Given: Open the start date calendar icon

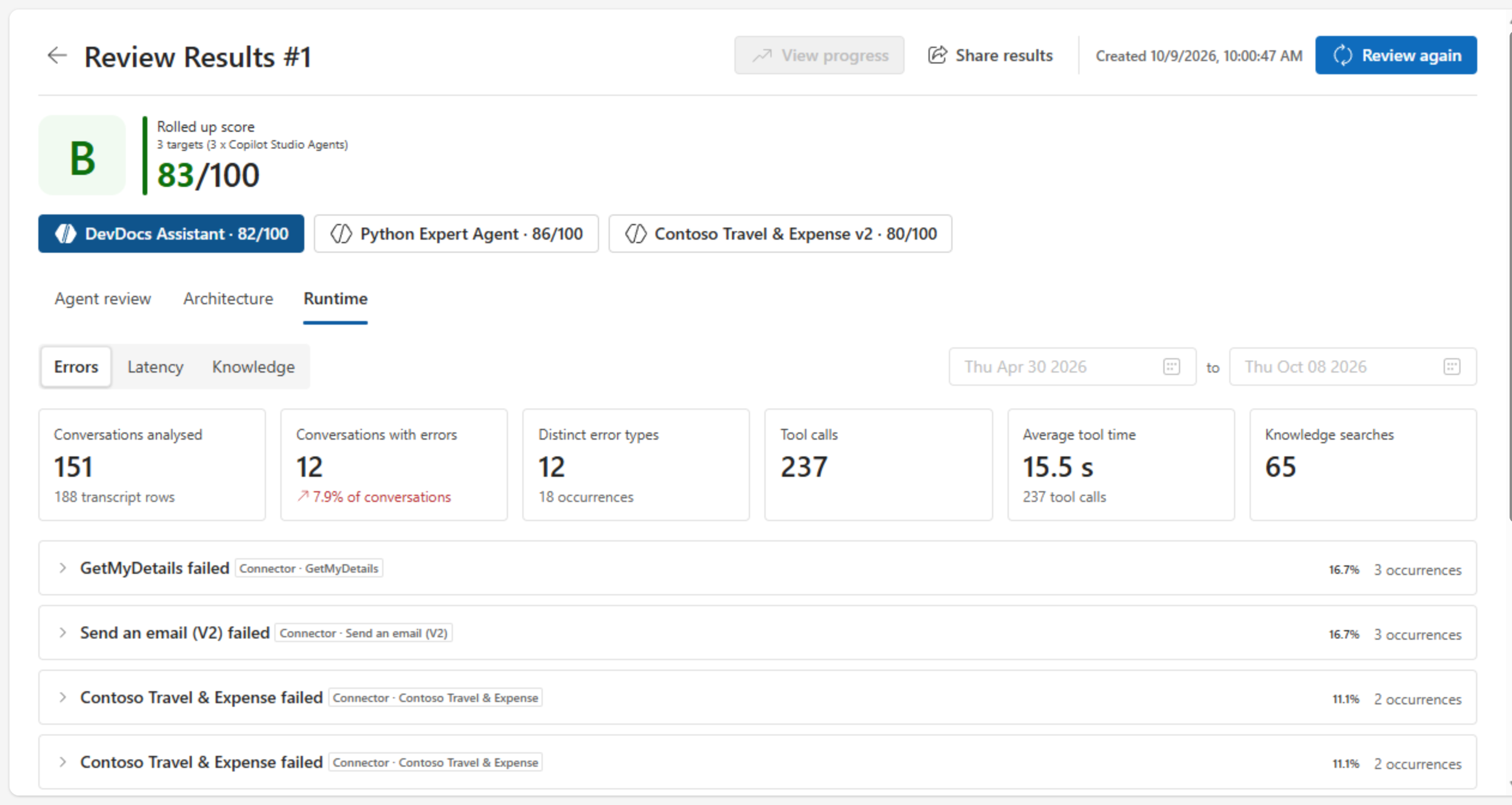Looking at the screenshot, I should click(x=1171, y=367).
